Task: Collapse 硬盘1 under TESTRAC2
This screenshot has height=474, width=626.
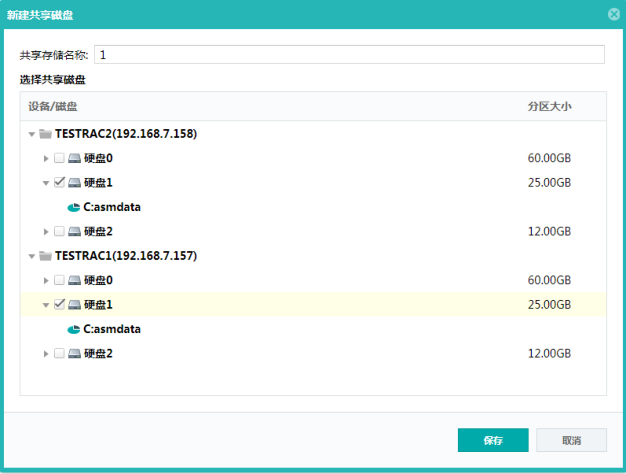Action: (x=46, y=183)
